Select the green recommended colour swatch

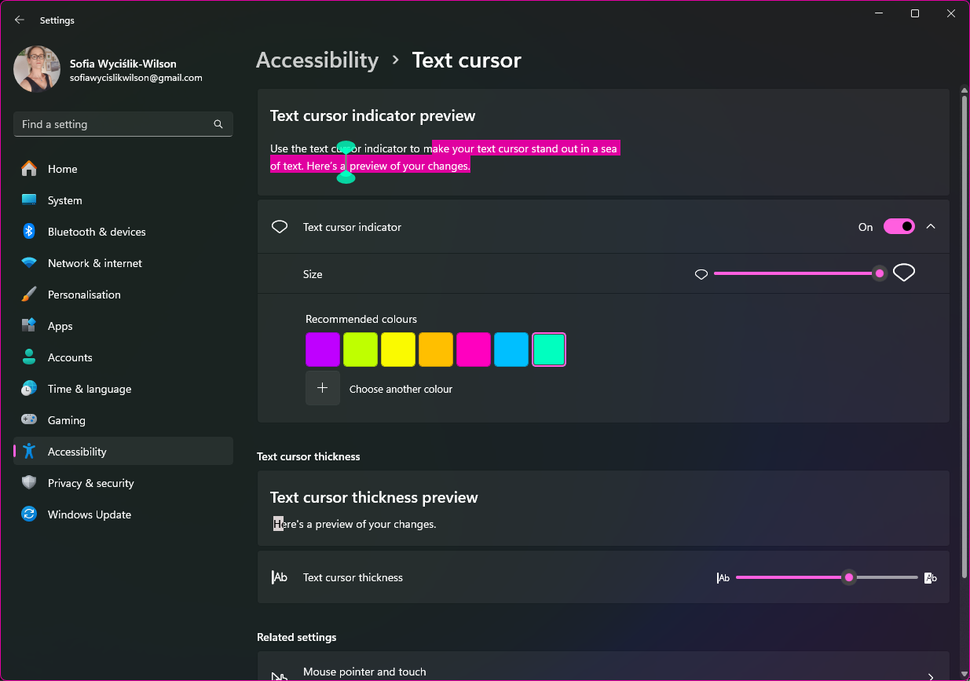click(360, 349)
